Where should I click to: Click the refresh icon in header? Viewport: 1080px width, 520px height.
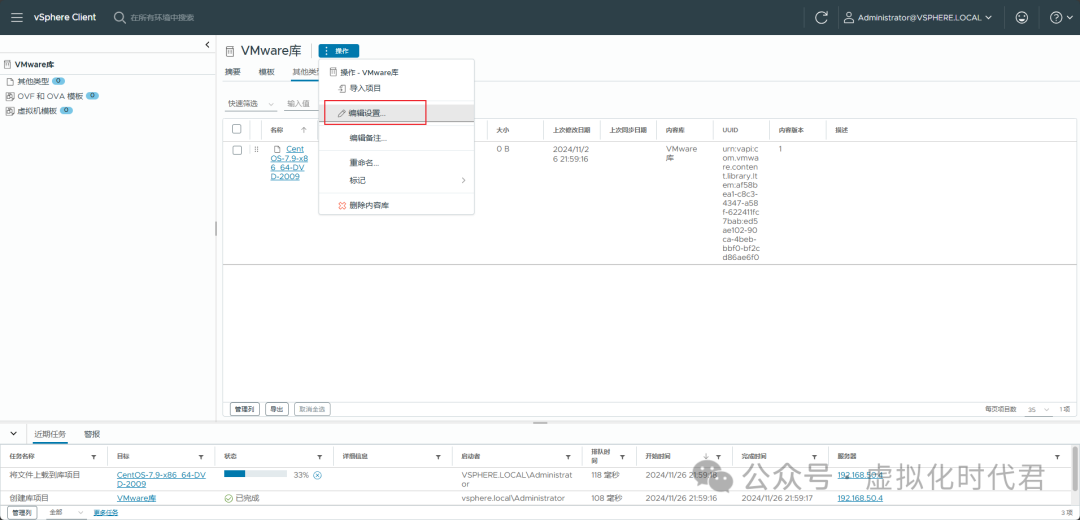[821, 17]
